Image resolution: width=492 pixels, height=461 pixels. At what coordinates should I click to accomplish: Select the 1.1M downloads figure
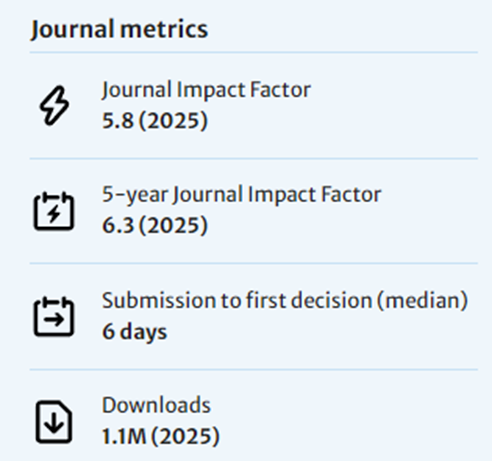(x=124, y=436)
